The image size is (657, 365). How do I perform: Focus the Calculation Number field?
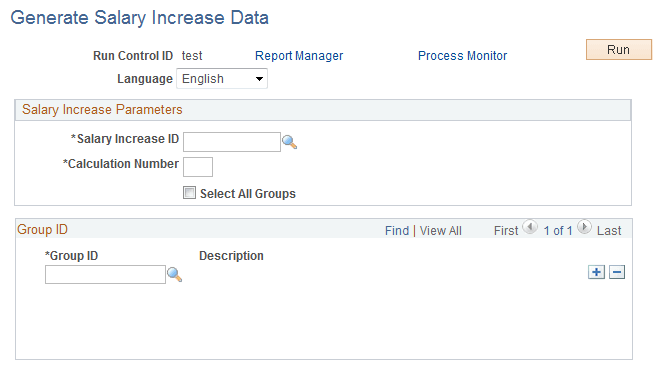pyautogui.click(x=198, y=167)
